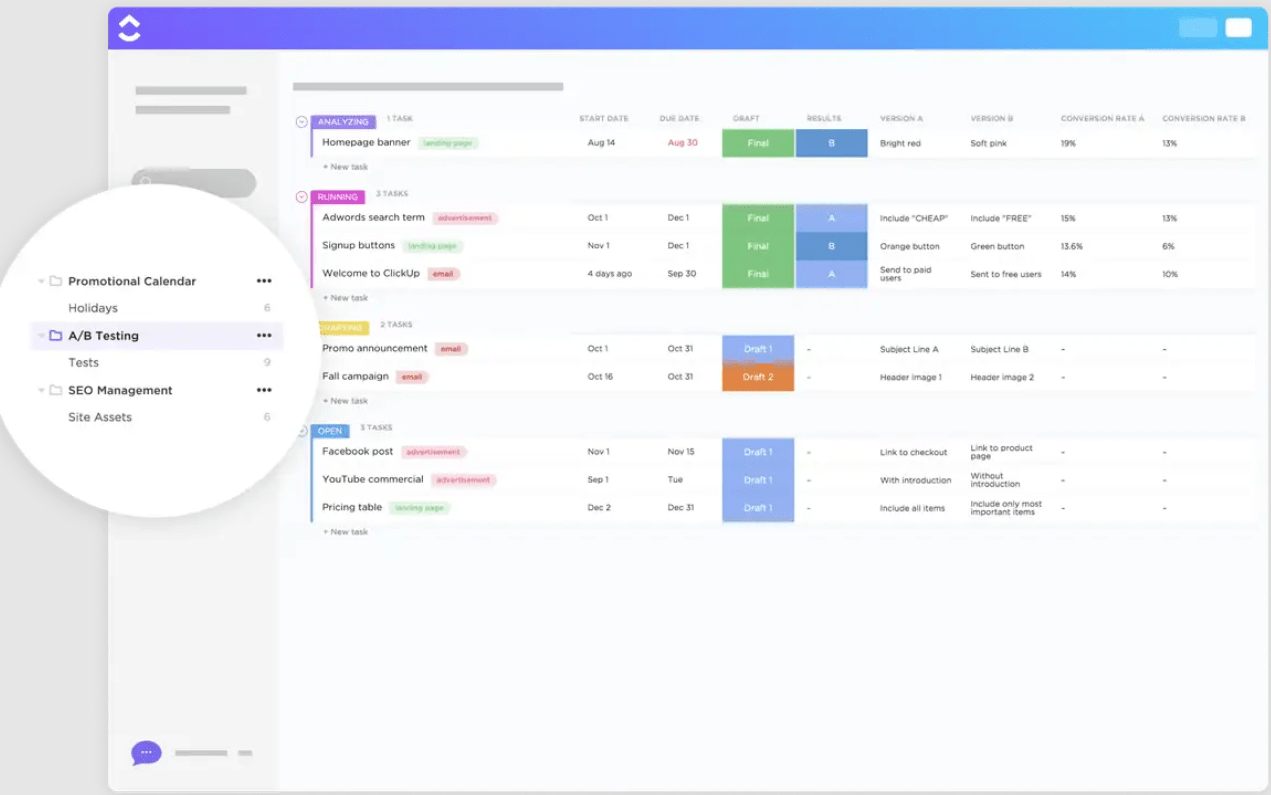
Task: Click the Aug 30 due date
Action: [683, 143]
